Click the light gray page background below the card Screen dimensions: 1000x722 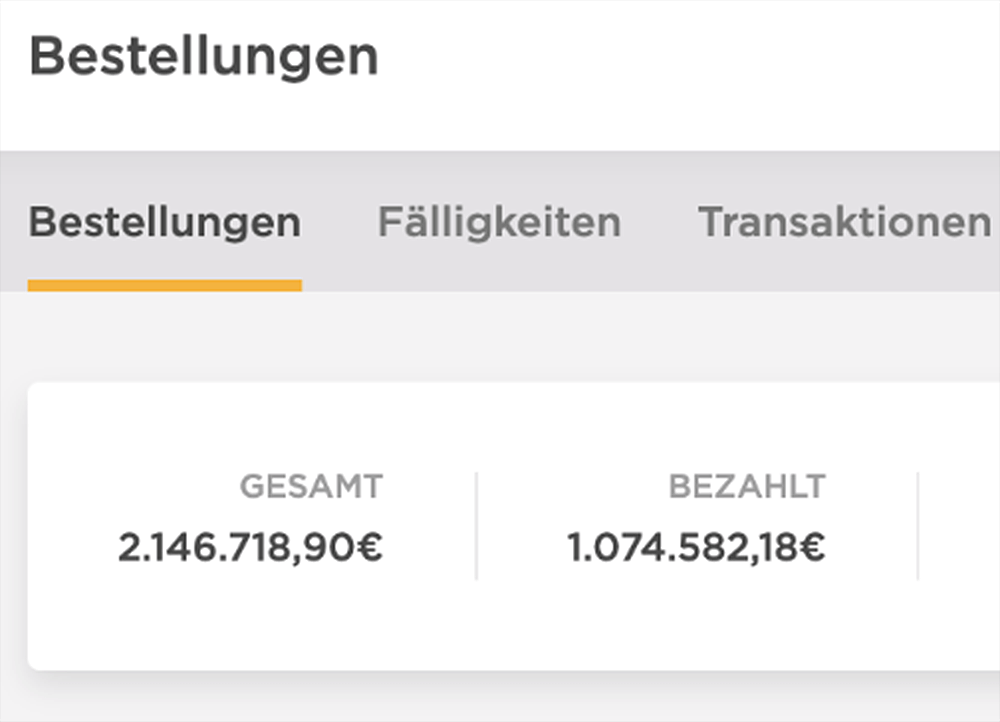pyautogui.click(x=500, y=700)
